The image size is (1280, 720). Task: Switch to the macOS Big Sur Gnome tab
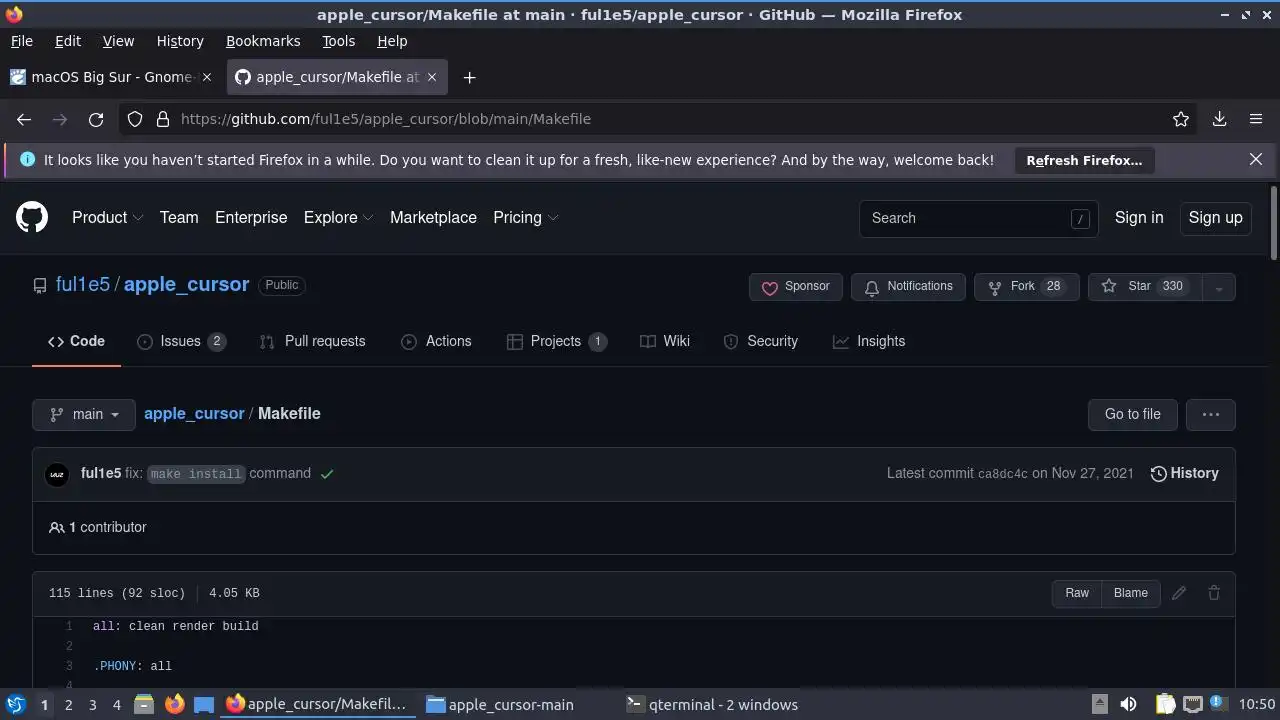(111, 77)
